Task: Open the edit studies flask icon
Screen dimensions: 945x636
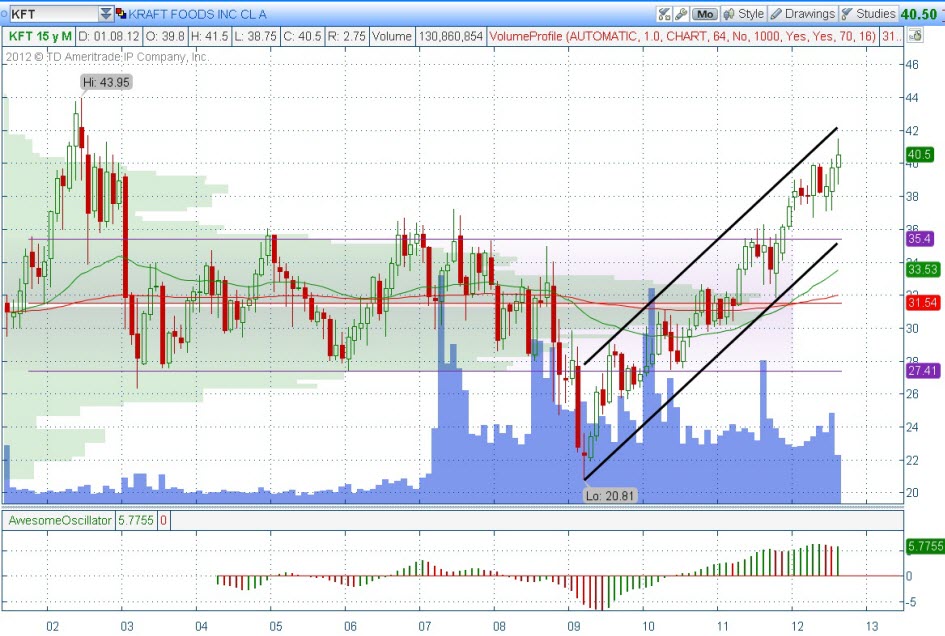Action: tap(665, 14)
